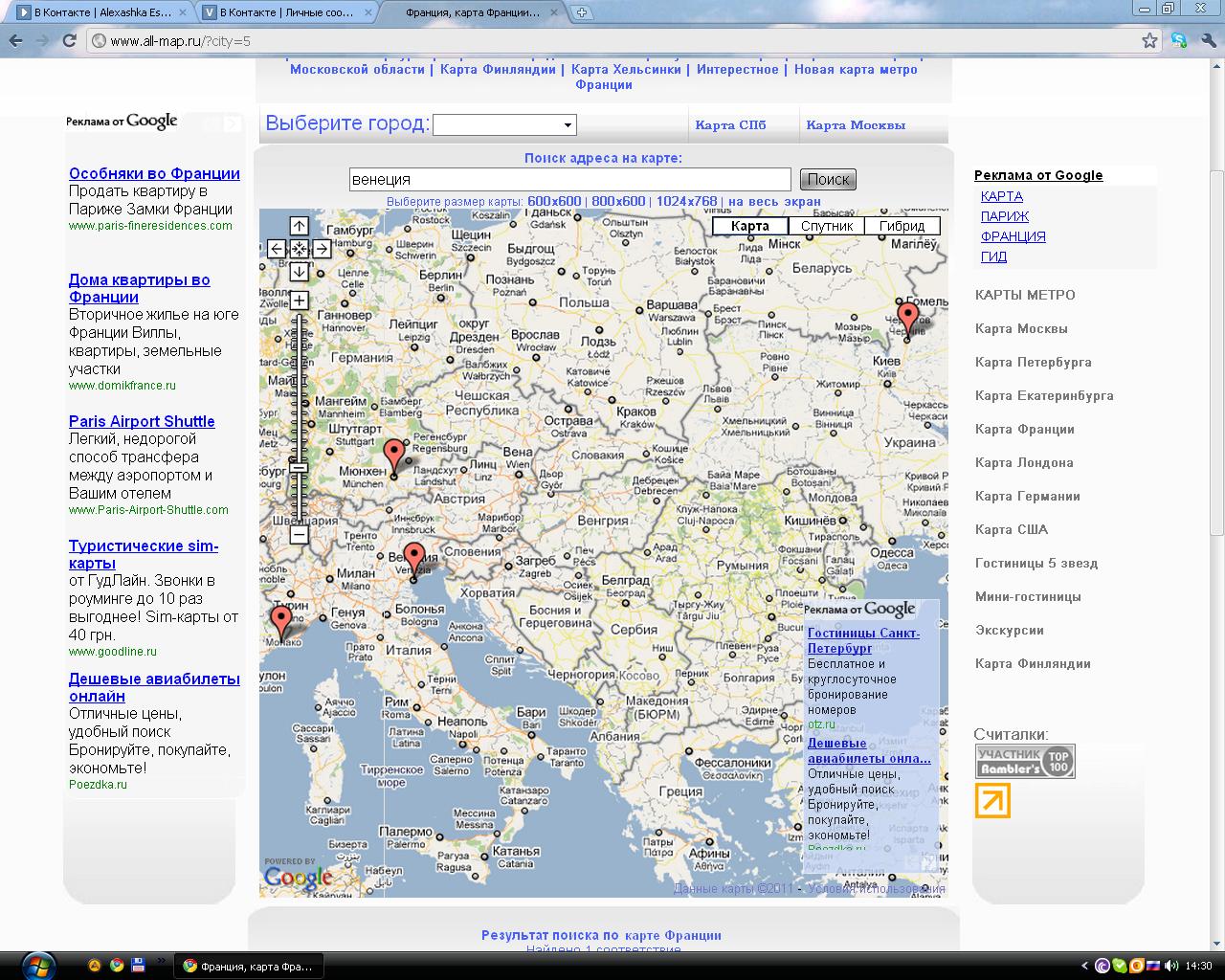Click 'ПАРИЖ' link in right ads
Image resolution: width=1225 pixels, height=980 pixels.
1005,216
